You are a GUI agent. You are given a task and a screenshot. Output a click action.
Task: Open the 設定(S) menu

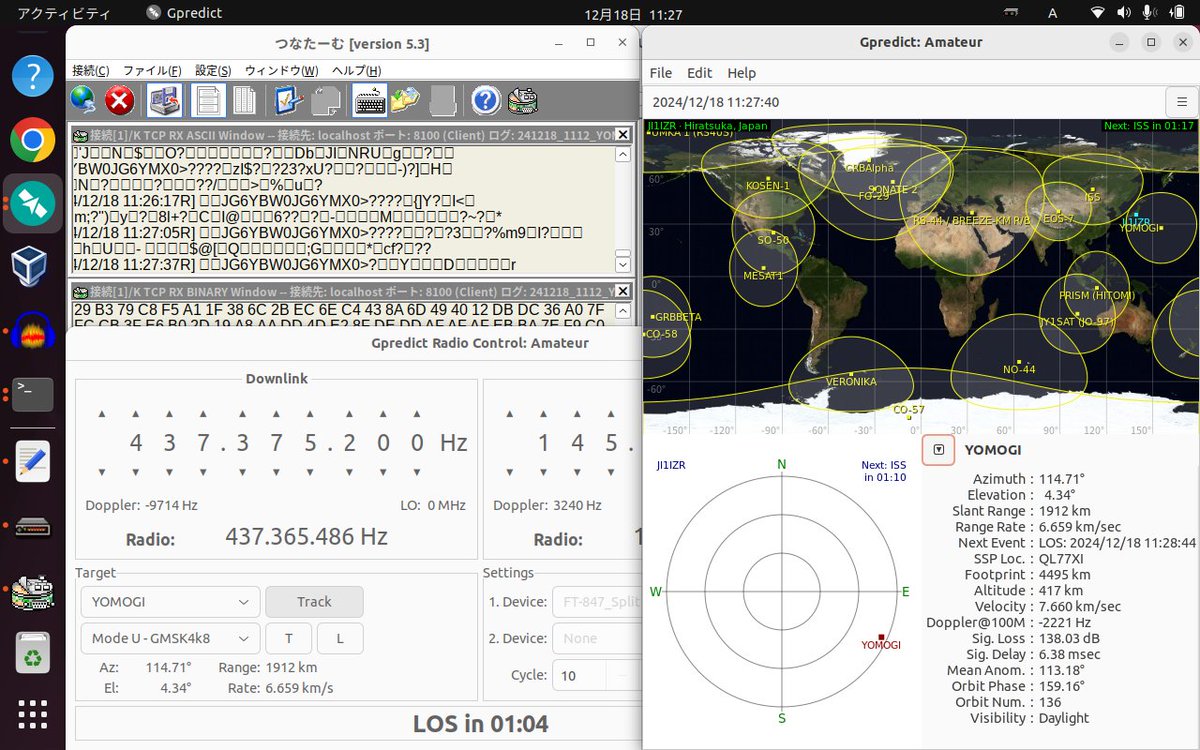click(213, 71)
